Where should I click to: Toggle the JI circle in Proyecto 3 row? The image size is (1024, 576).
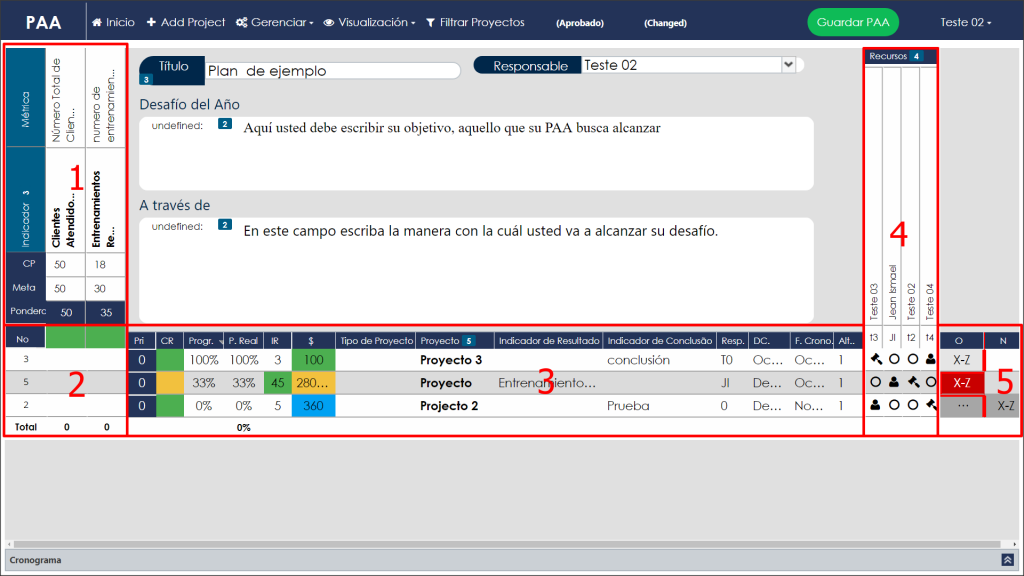894,359
